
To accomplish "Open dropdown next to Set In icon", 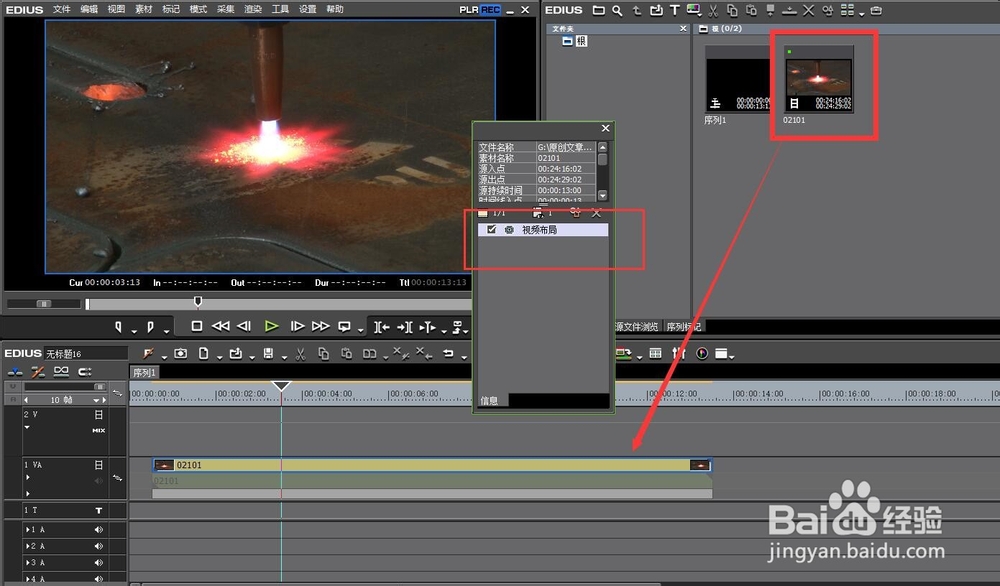I will [x=134, y=331].
